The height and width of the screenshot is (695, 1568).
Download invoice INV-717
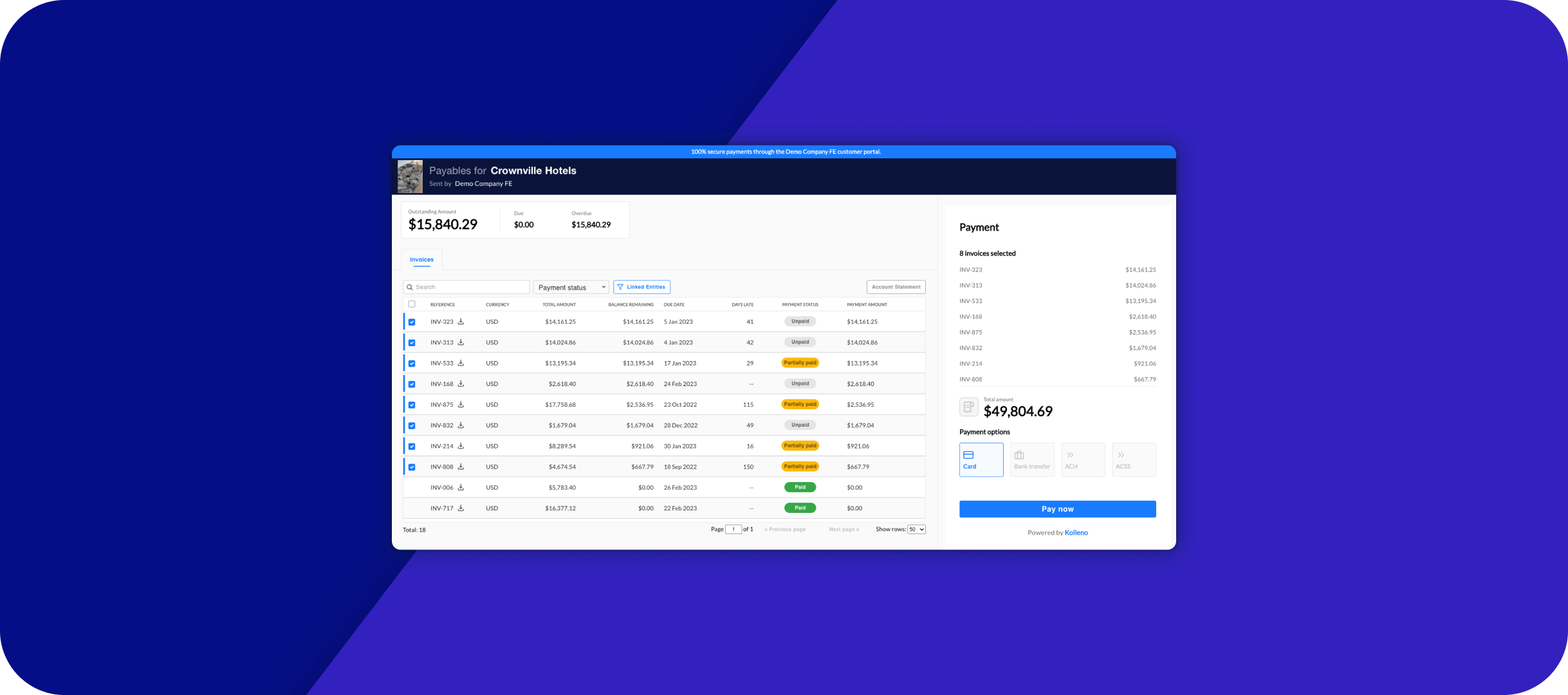click(x=461, y=508)
